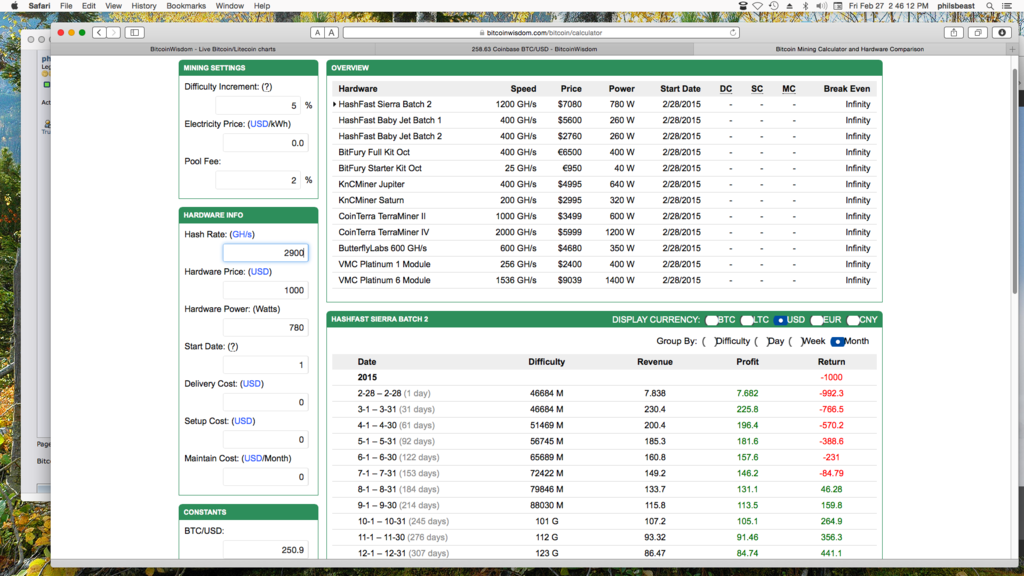Screen dimensions: 1024x576
Task: Click the Electricity Price input field
Action: pyautogui.click(x=265, y=143)
